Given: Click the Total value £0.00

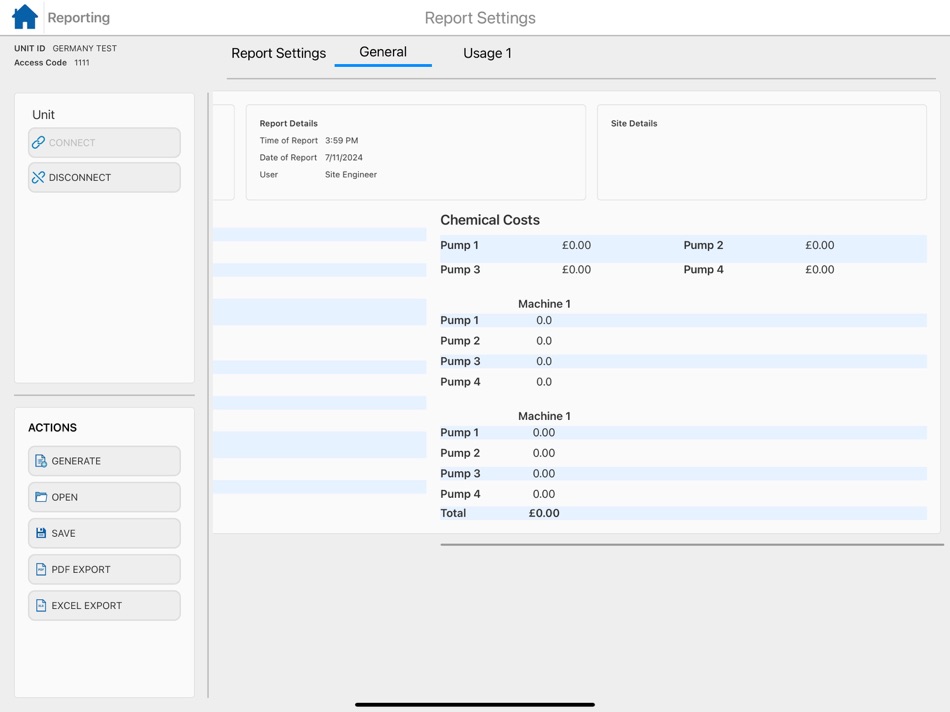Looking at the screenshot, I should pos(544,513).
